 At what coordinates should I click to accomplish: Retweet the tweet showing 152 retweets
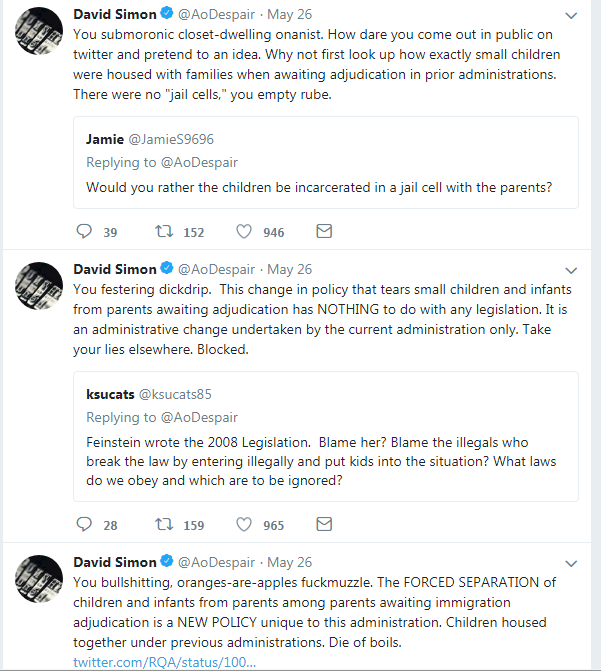[164, 232]
